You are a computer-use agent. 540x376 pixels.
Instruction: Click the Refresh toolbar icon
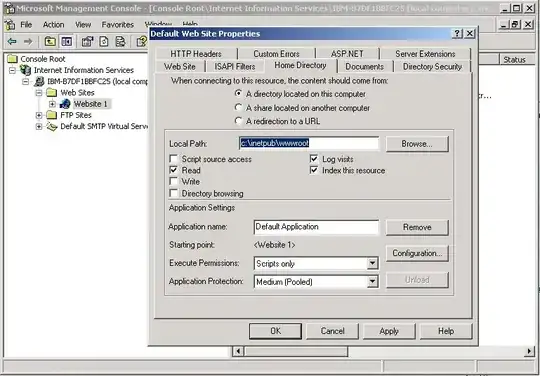coord(104,42)
